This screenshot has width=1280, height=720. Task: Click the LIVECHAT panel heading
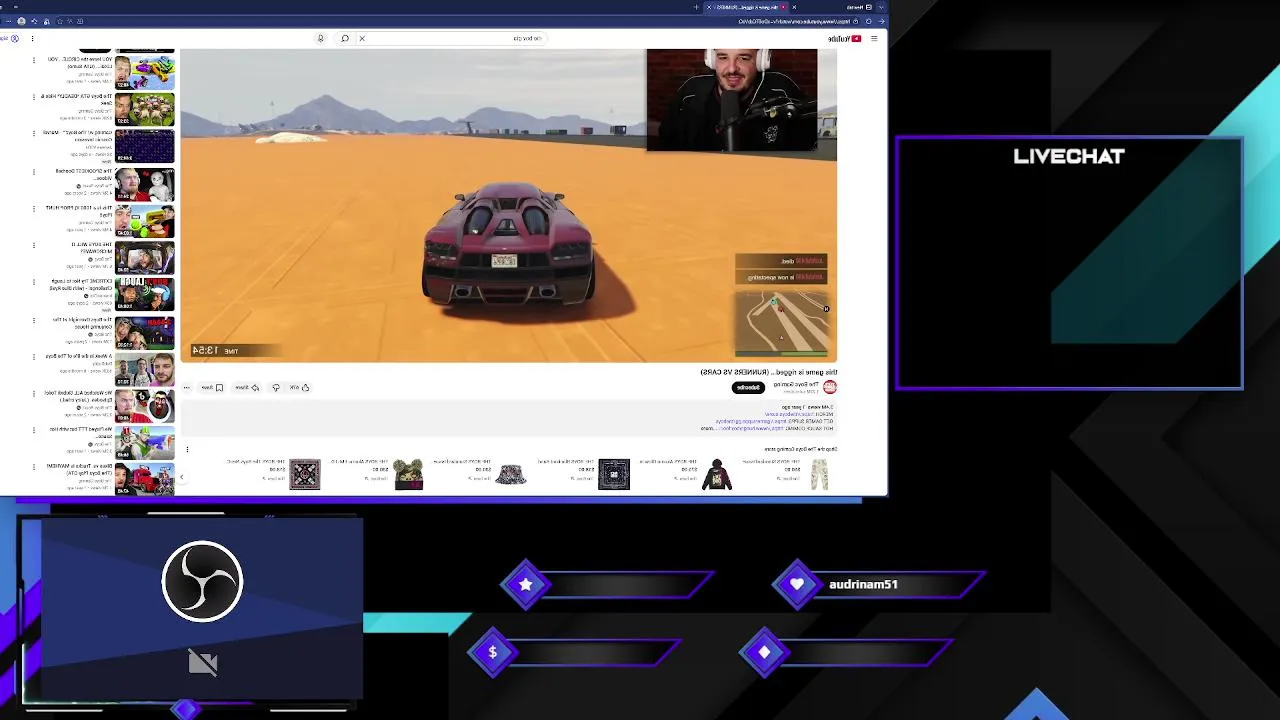click(x=1069, y=156)
